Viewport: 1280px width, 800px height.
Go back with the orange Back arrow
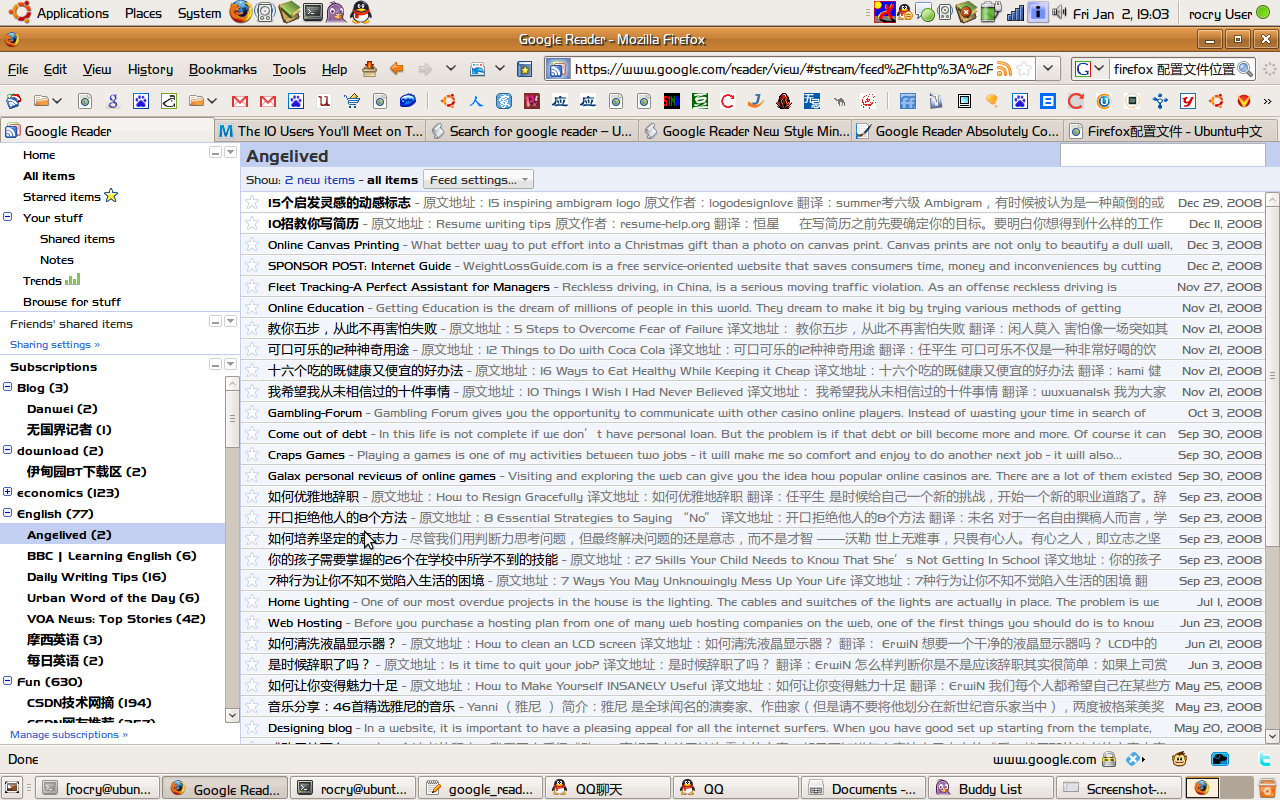pos(397,69)
